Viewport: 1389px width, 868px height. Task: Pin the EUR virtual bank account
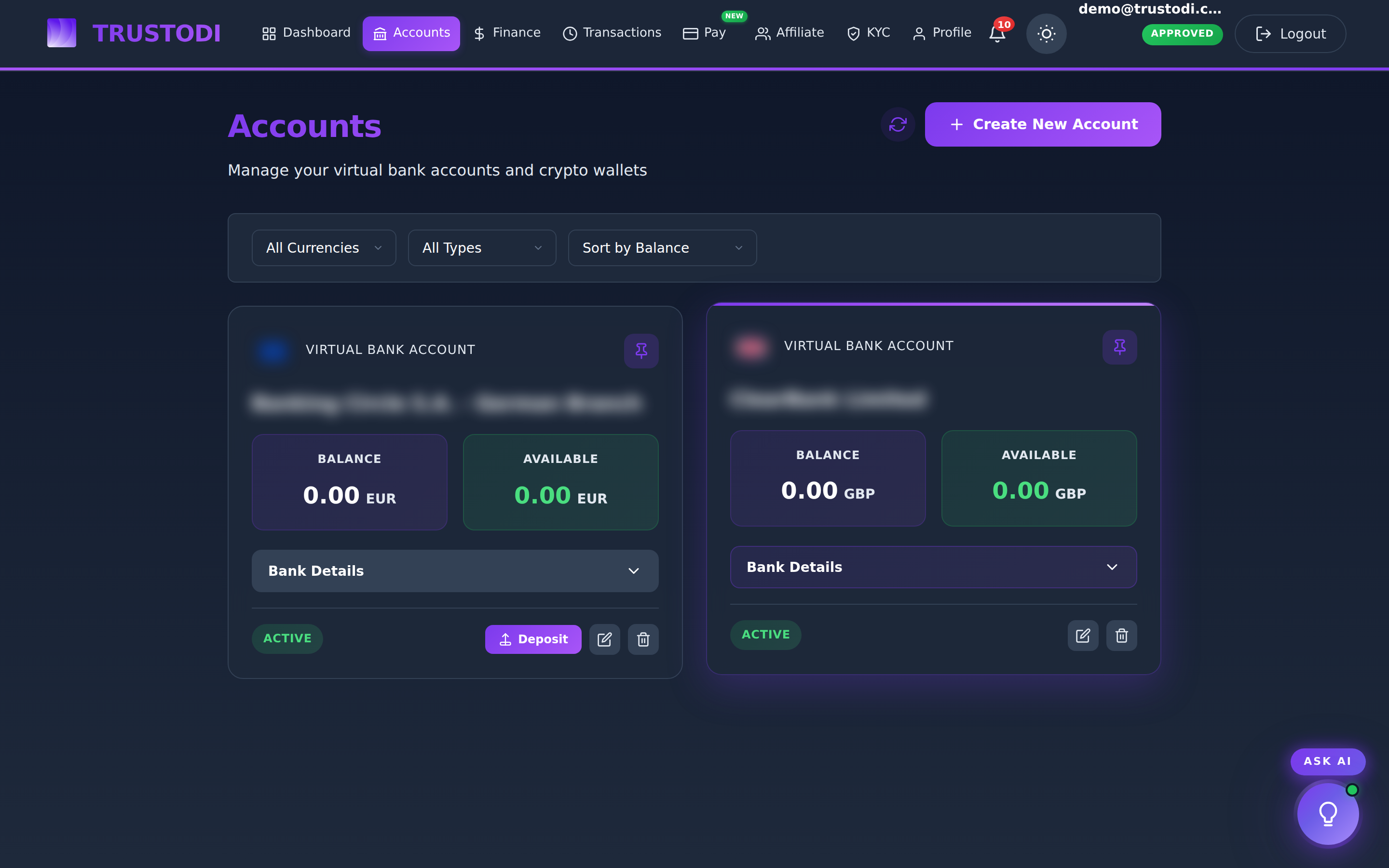click(641, 351)
